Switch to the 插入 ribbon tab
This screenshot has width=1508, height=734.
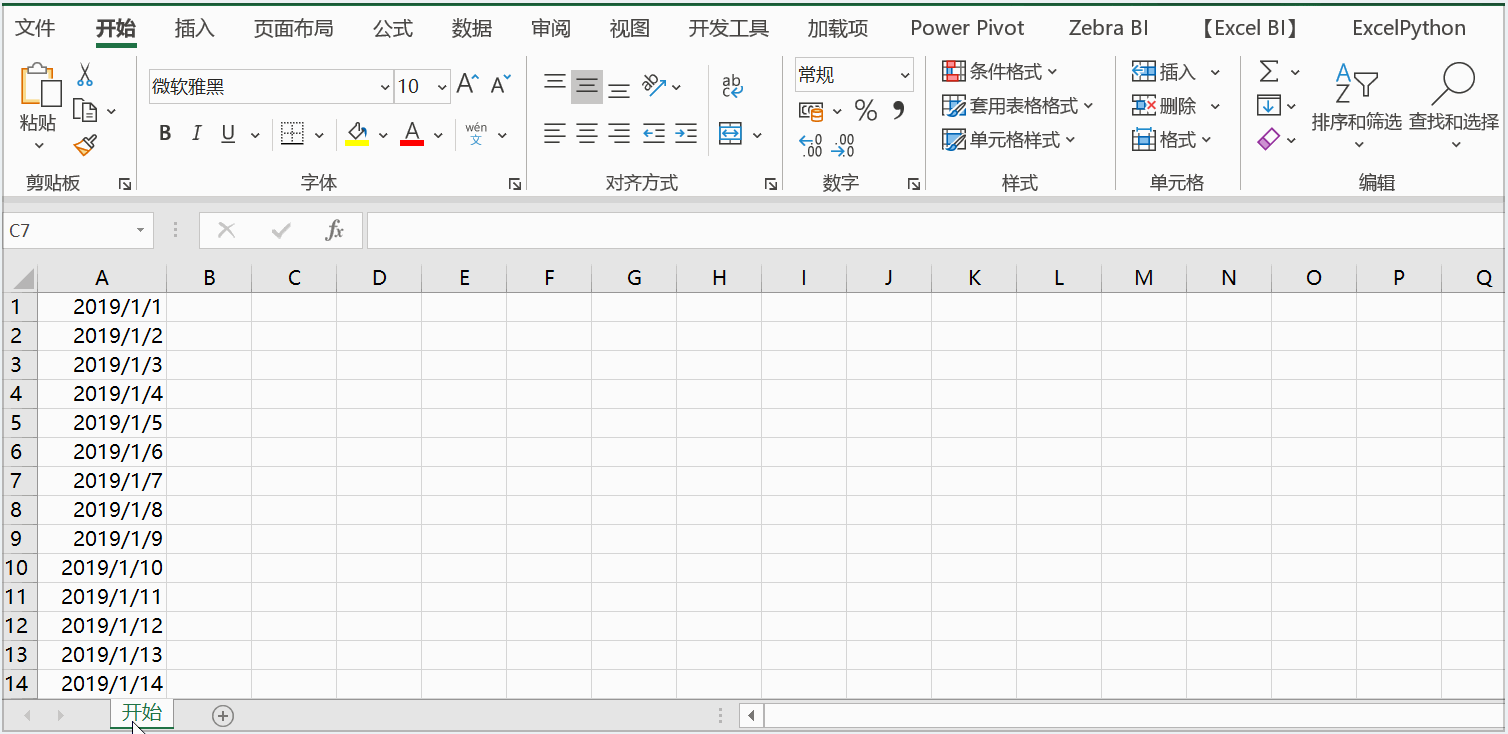[x=194, y=28]
